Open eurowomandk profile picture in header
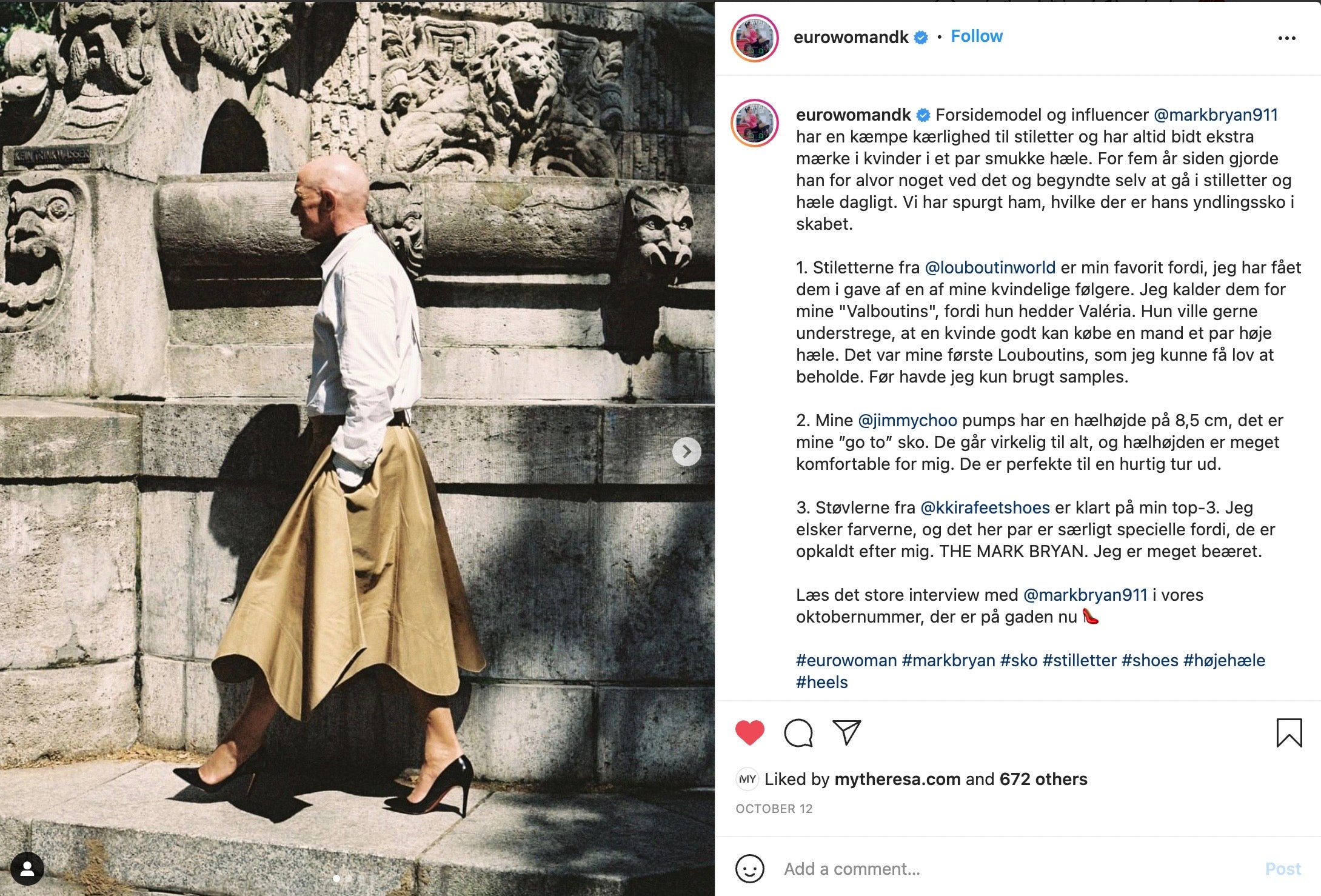1321x896 pixels. (754, 38)
